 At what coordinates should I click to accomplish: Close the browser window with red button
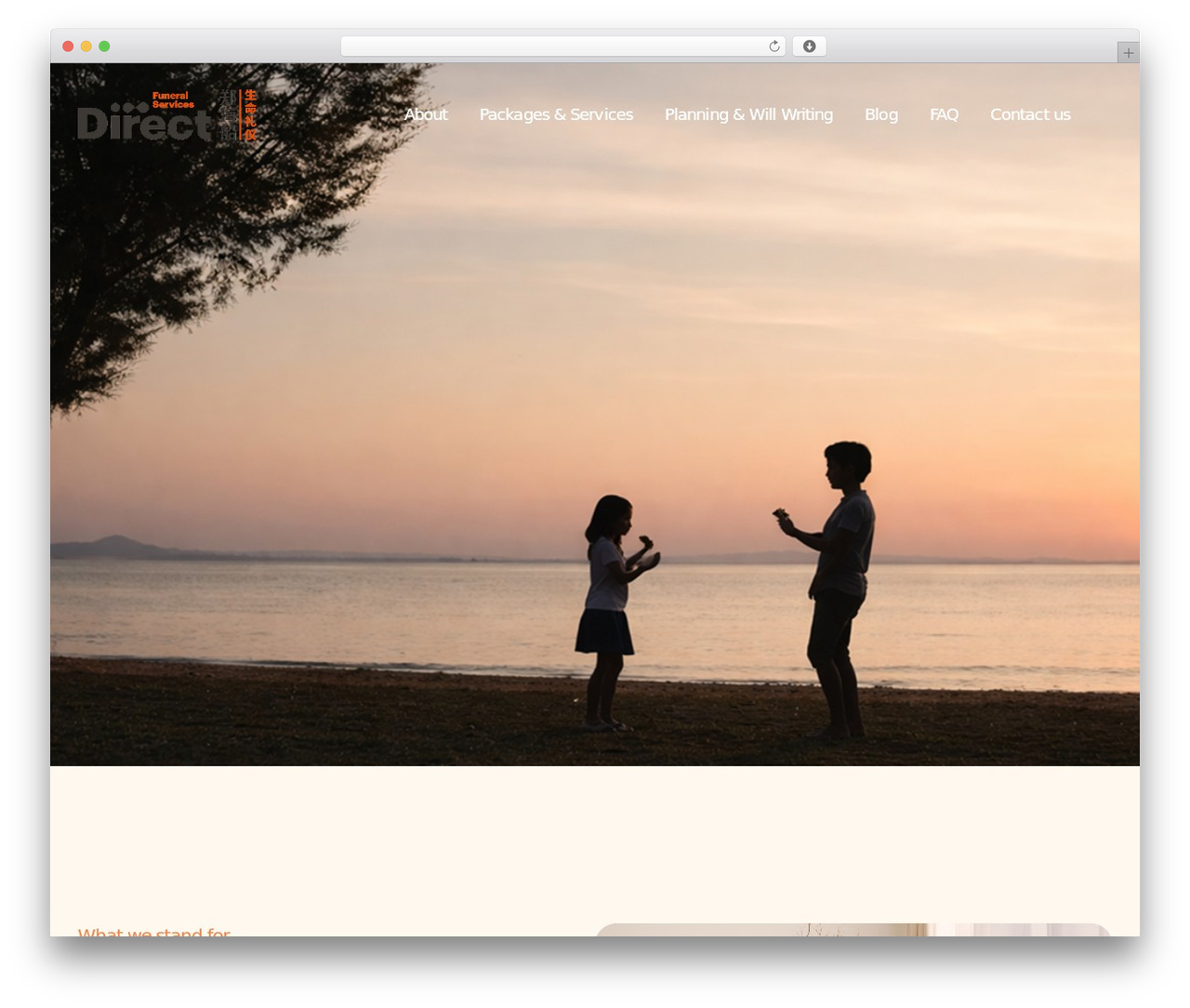[x=68, y=46]
